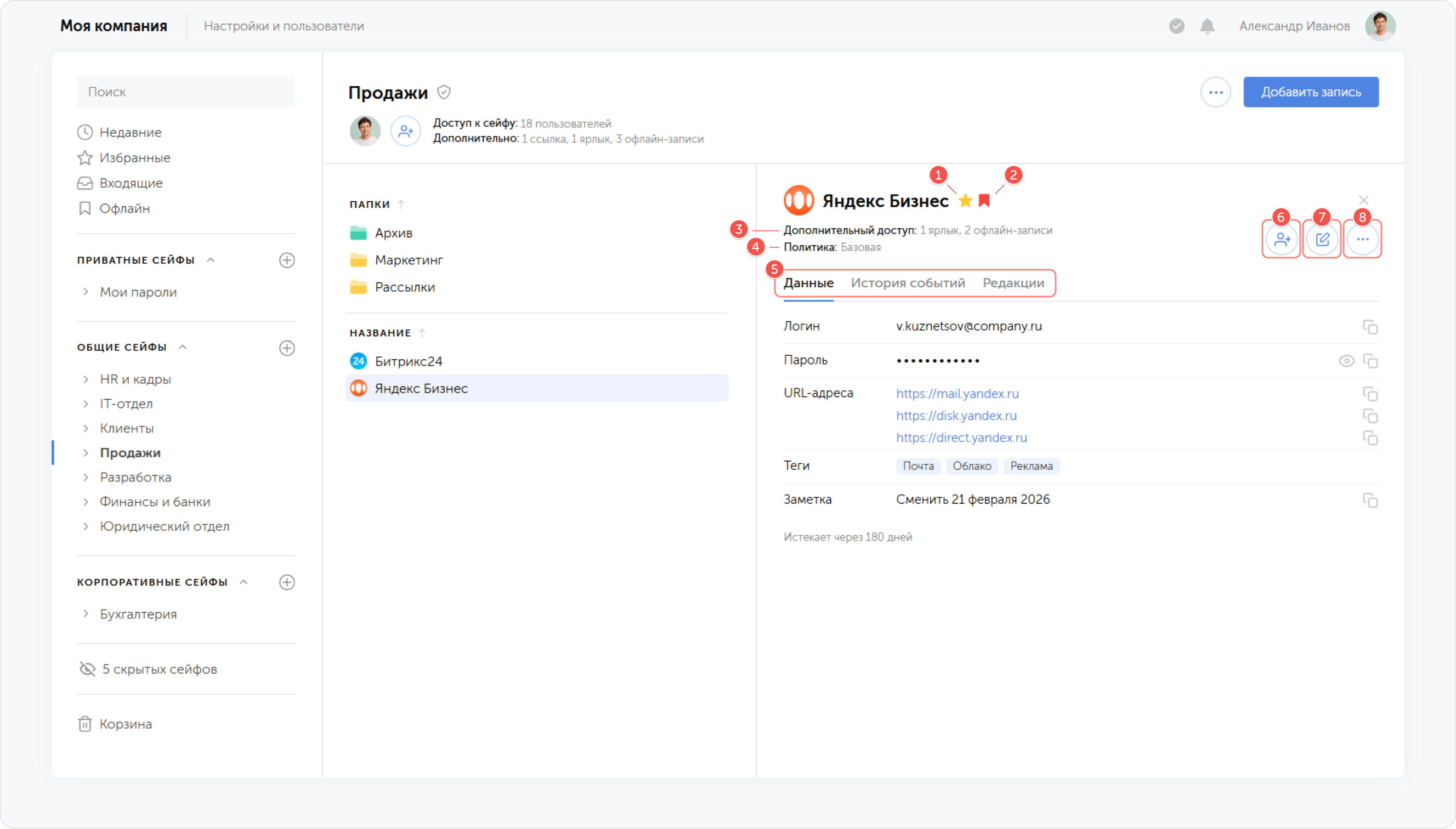Collapse the Общие сейфы section
The width and height of the screenshot is (1456, 829).
coord(183,347)
